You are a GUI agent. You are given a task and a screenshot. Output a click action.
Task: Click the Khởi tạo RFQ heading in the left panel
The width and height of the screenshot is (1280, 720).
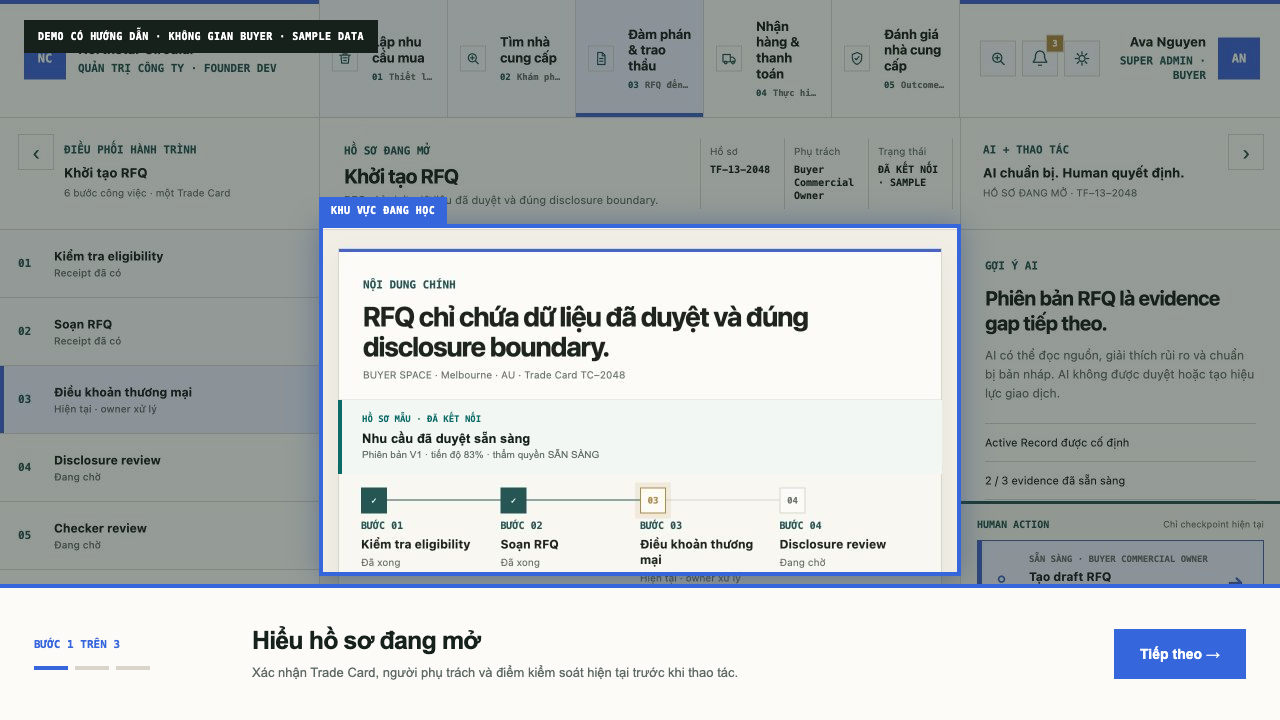[x=105, y=173]
